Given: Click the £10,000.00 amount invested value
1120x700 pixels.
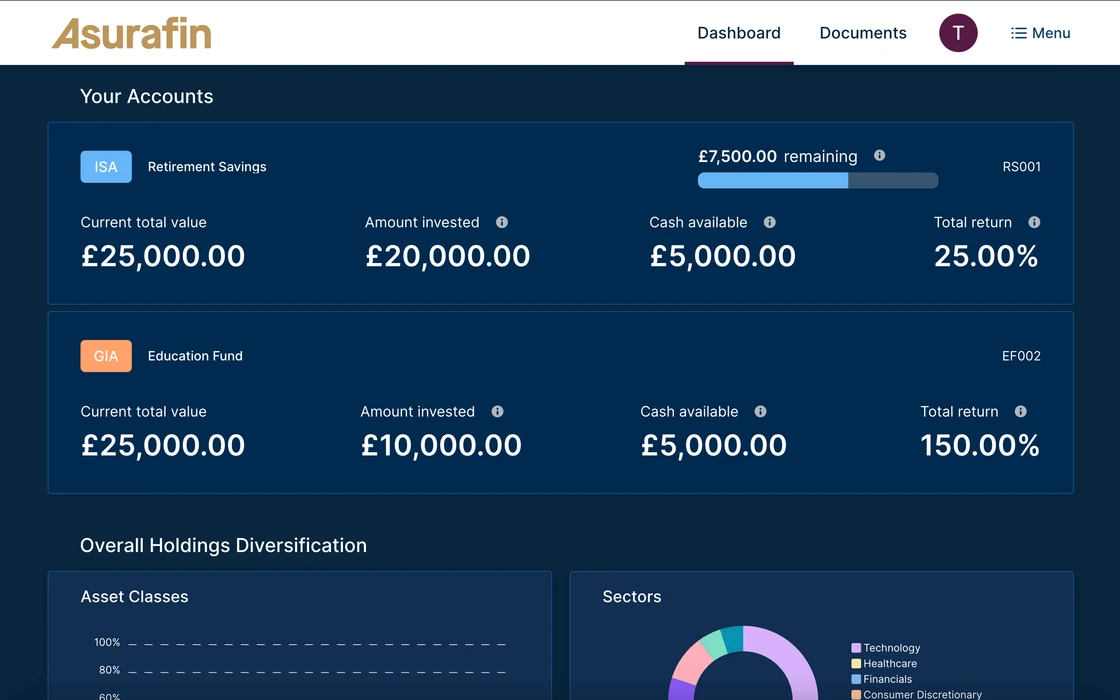Looking at the screenshot, I should (x=441, y=446).
